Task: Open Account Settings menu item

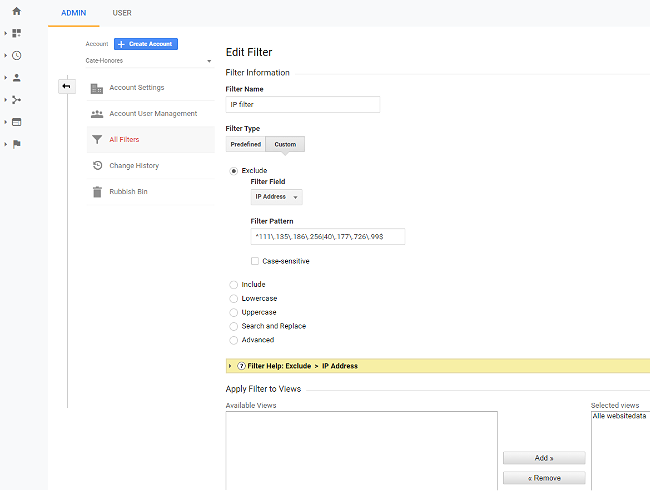Action: (151, 88)
